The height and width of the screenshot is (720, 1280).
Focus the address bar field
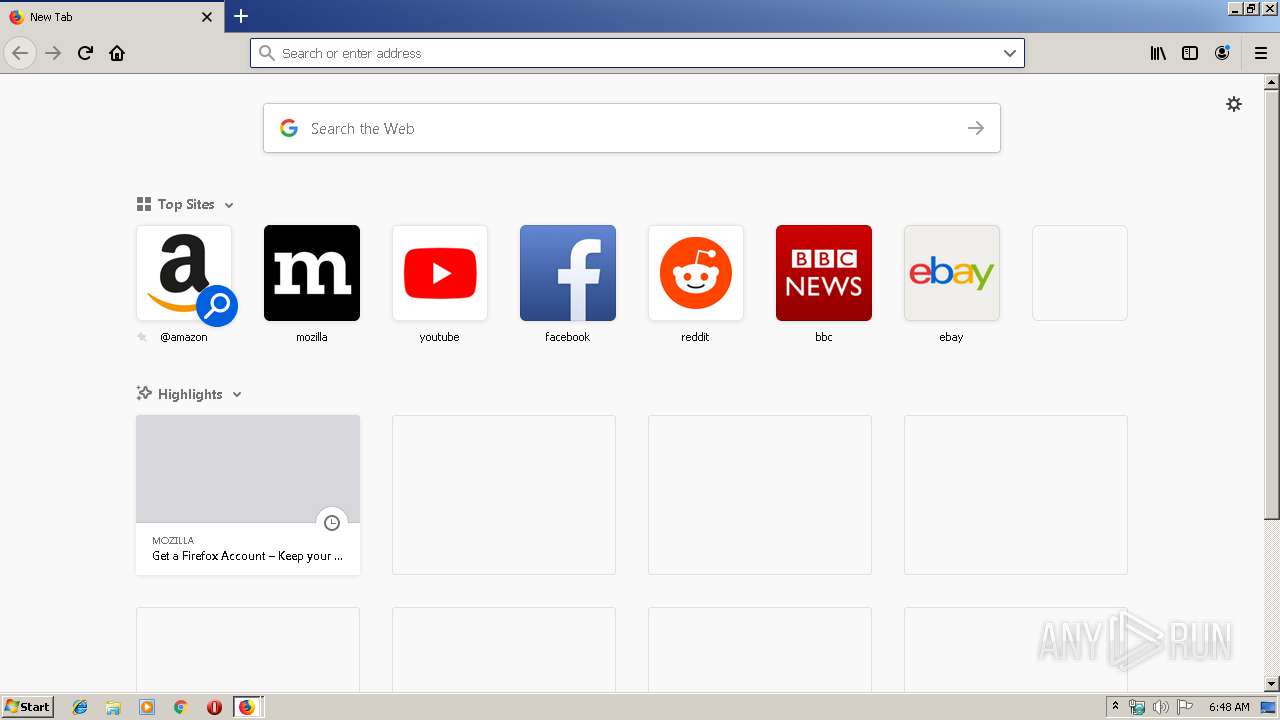[637, 53]
